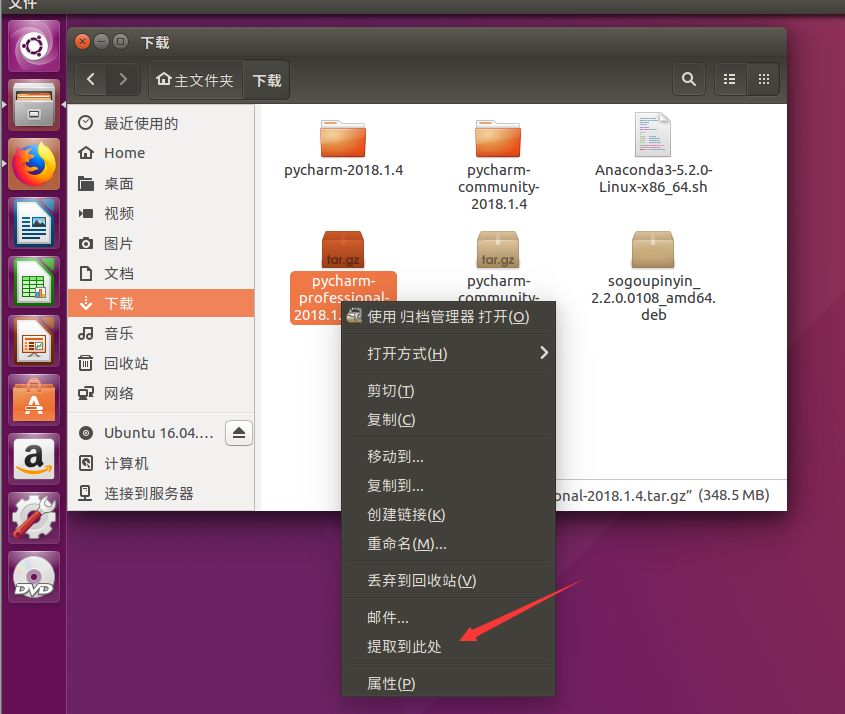
Task: Go back with the back arrow
Action: coord(91,80)
